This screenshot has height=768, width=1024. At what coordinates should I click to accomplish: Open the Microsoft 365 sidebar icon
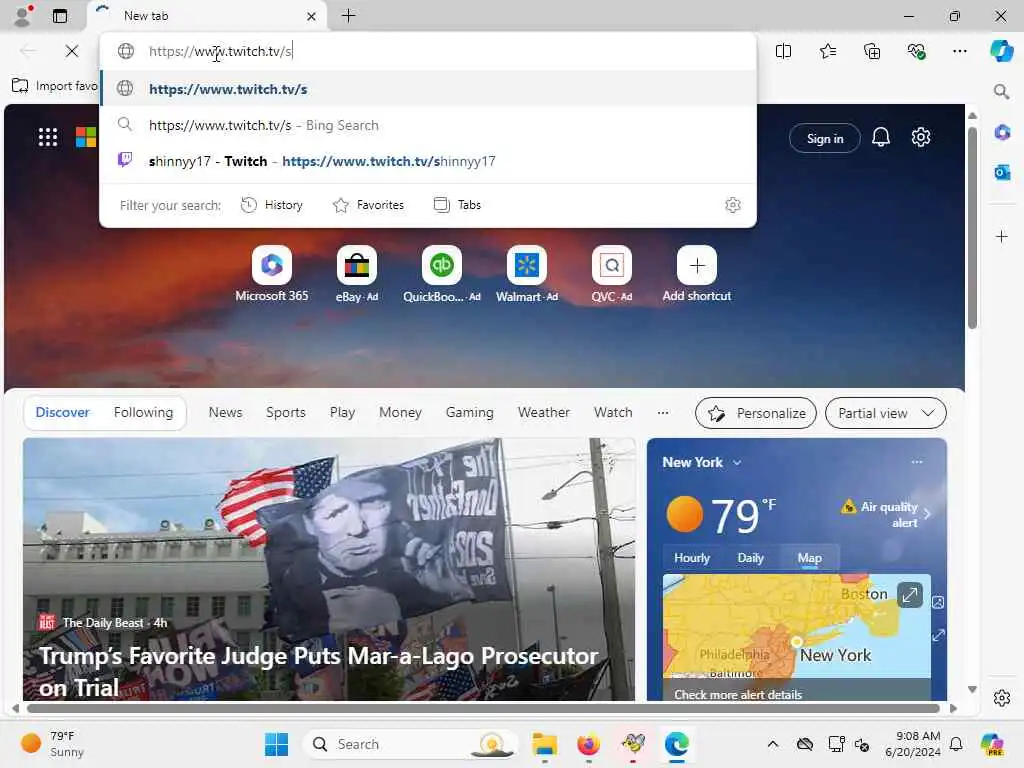[x=1002, y=133]
